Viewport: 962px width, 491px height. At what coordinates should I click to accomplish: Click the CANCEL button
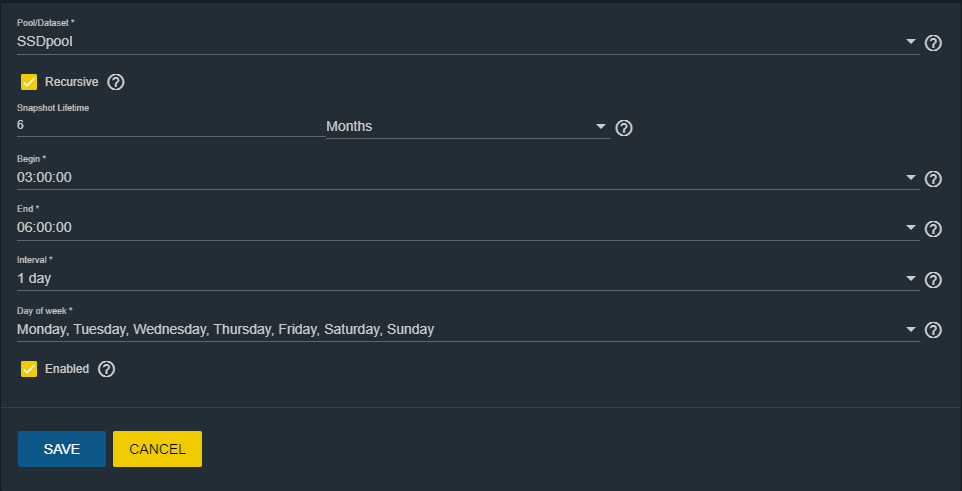pos(157,449)
